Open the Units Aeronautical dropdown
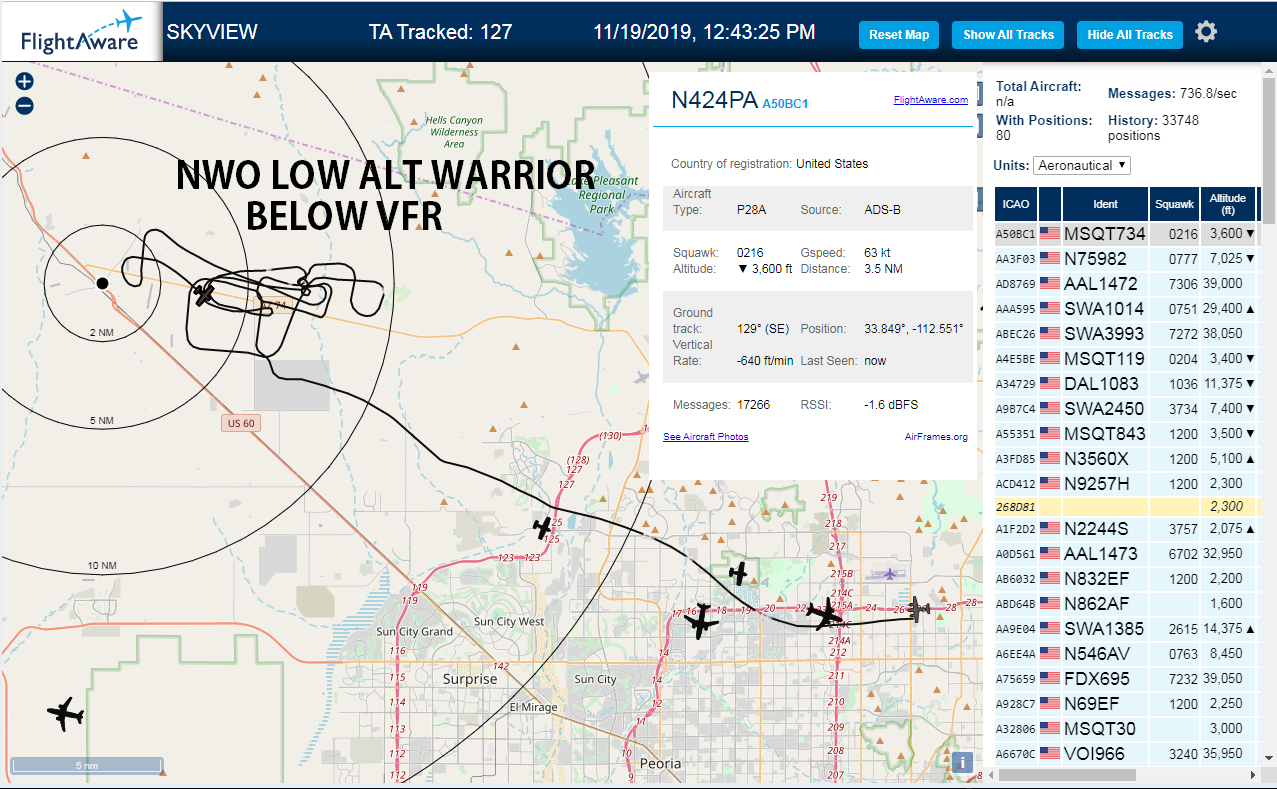This screenshot has height=789, width=1277. 1082,165
